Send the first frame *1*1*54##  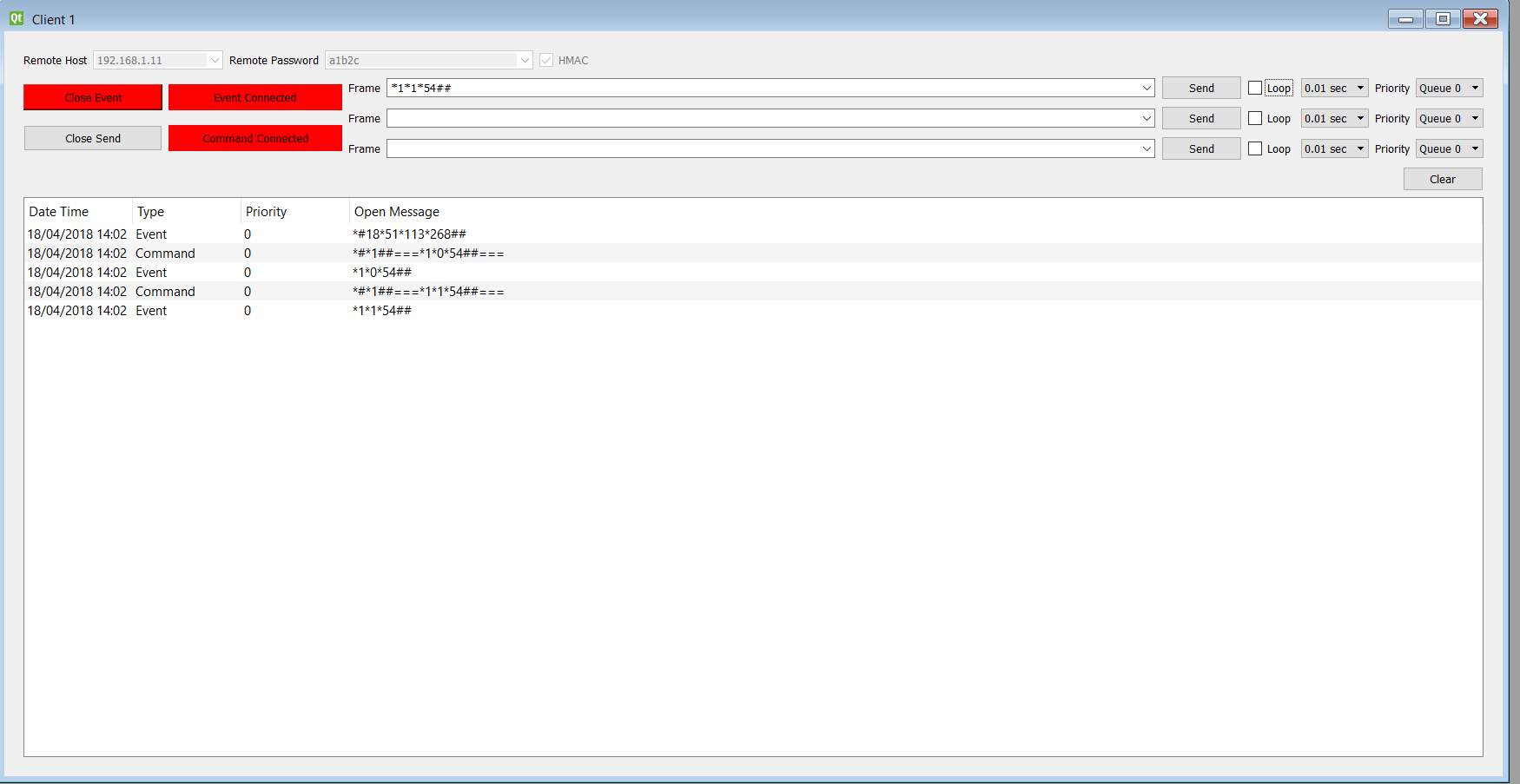[x=1201, y=88]
